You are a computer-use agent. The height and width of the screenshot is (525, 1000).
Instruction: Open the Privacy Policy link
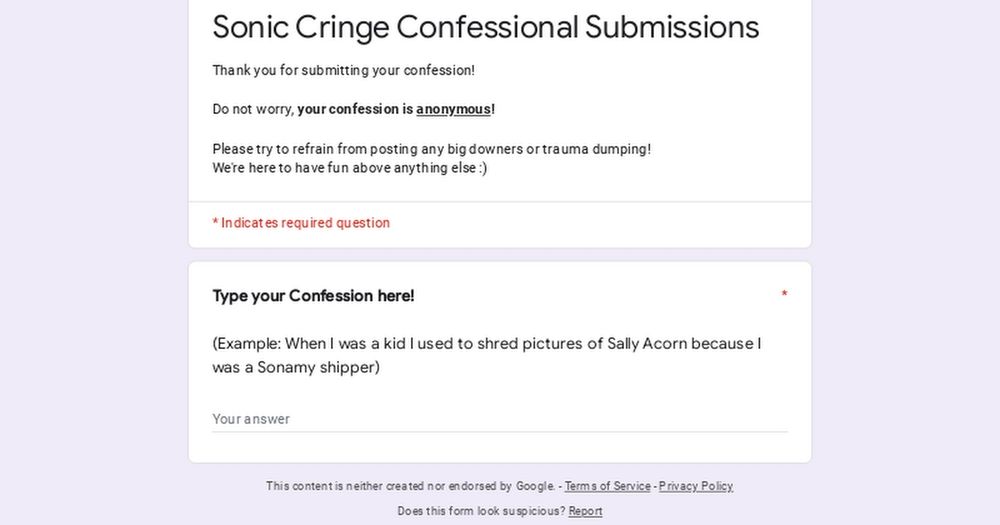coord(695,486)
